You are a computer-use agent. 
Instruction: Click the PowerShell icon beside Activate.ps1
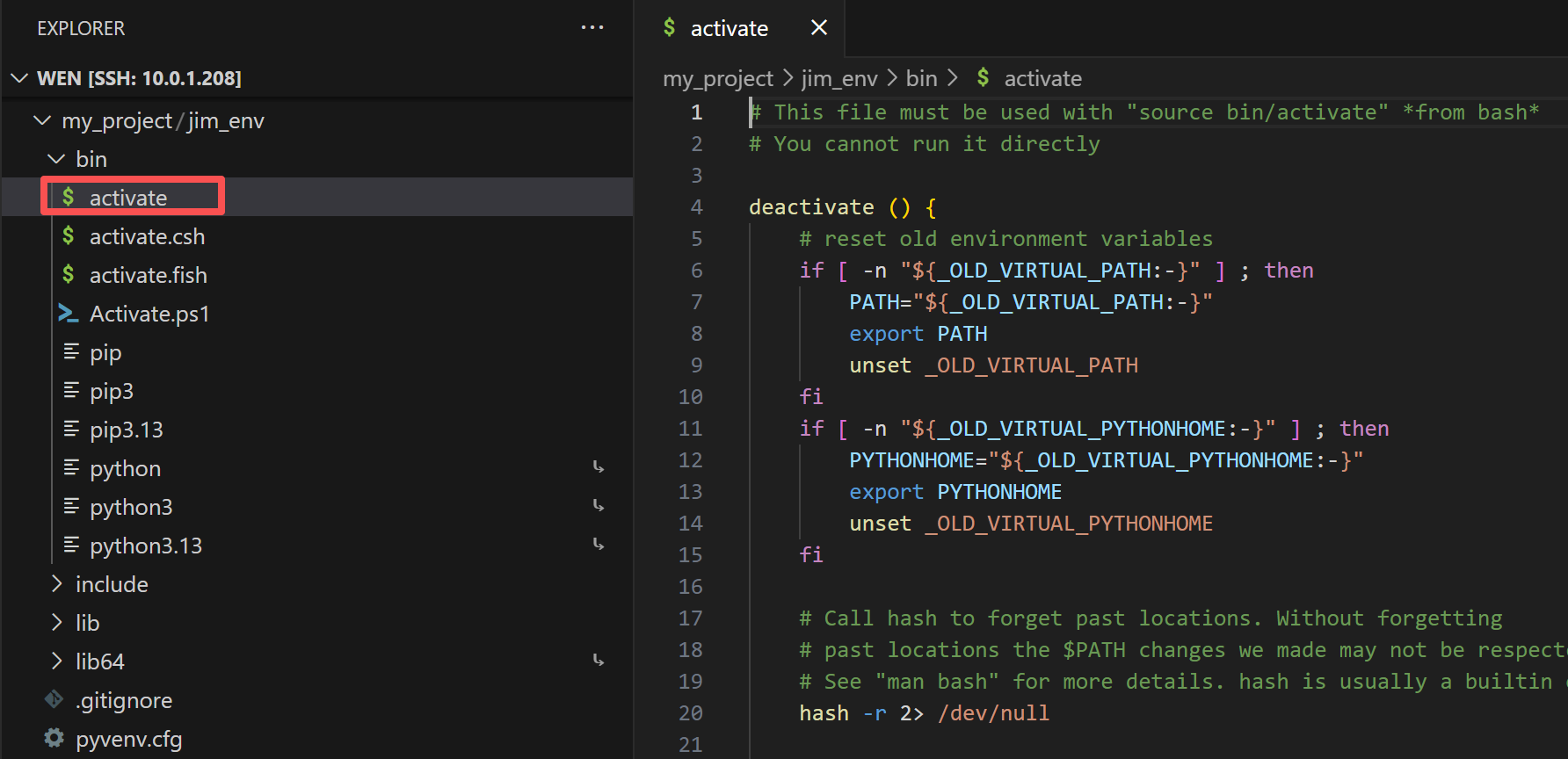(x=69, y=313)
